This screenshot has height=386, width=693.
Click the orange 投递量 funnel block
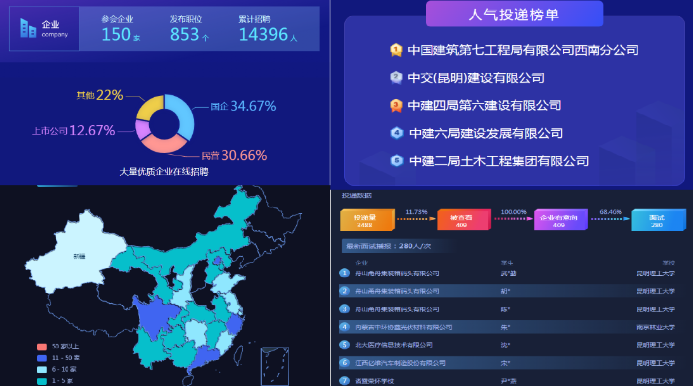(x=367, y=220)
